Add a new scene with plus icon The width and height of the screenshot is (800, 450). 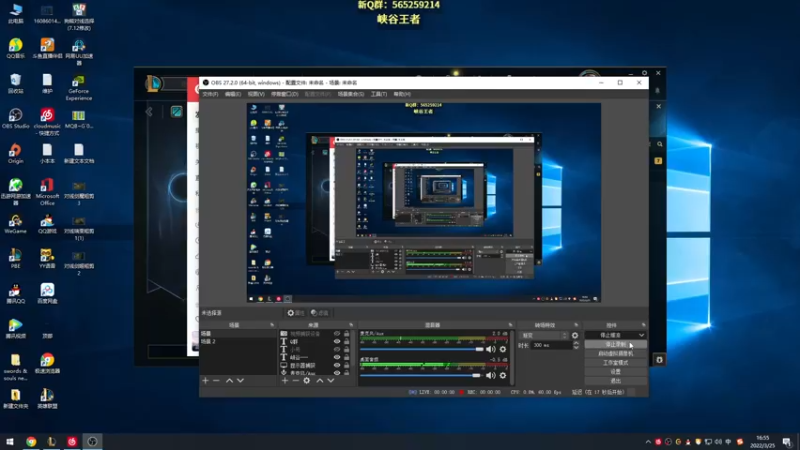pyautogui.click(x=205, y=381)
